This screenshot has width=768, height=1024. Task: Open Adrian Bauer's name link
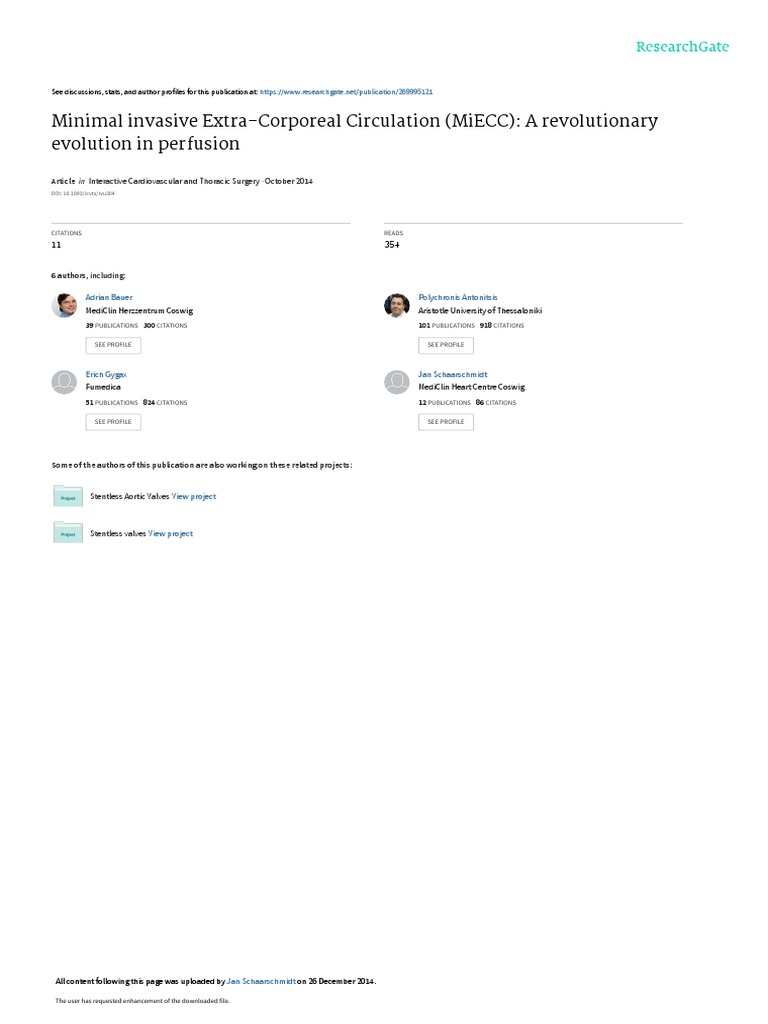109,297
